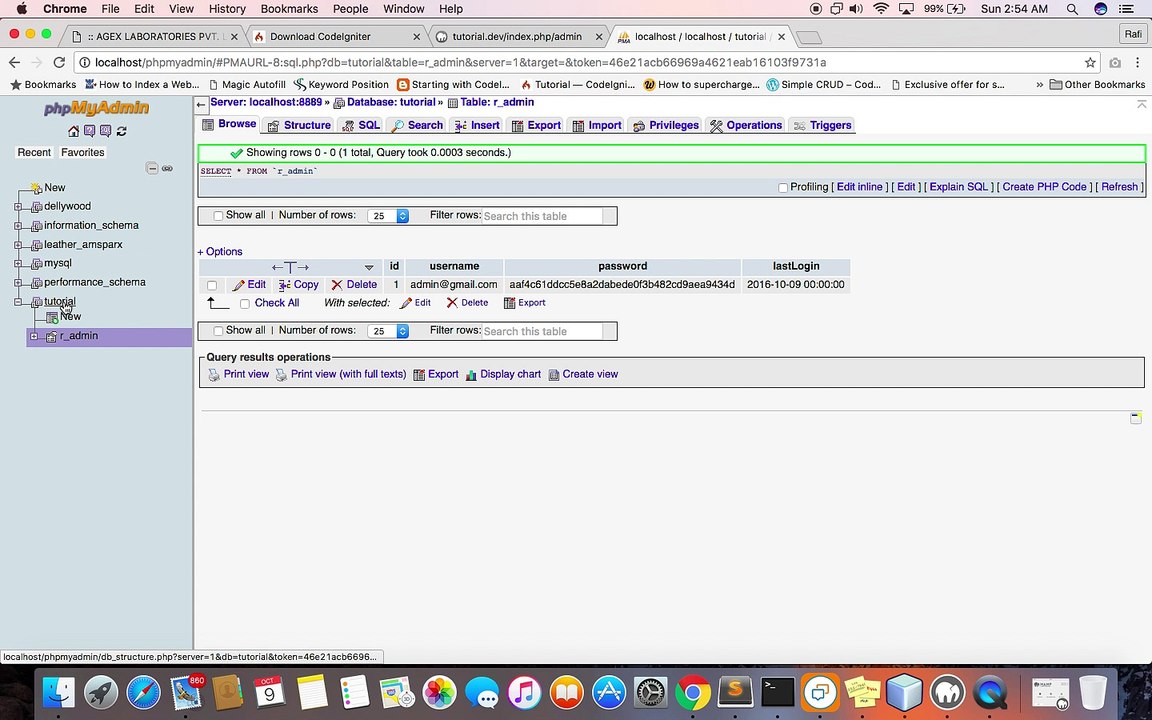Screen dimensions: 1152x720
Task: Expand the + Options link
Action: click(x=220, y=251)
